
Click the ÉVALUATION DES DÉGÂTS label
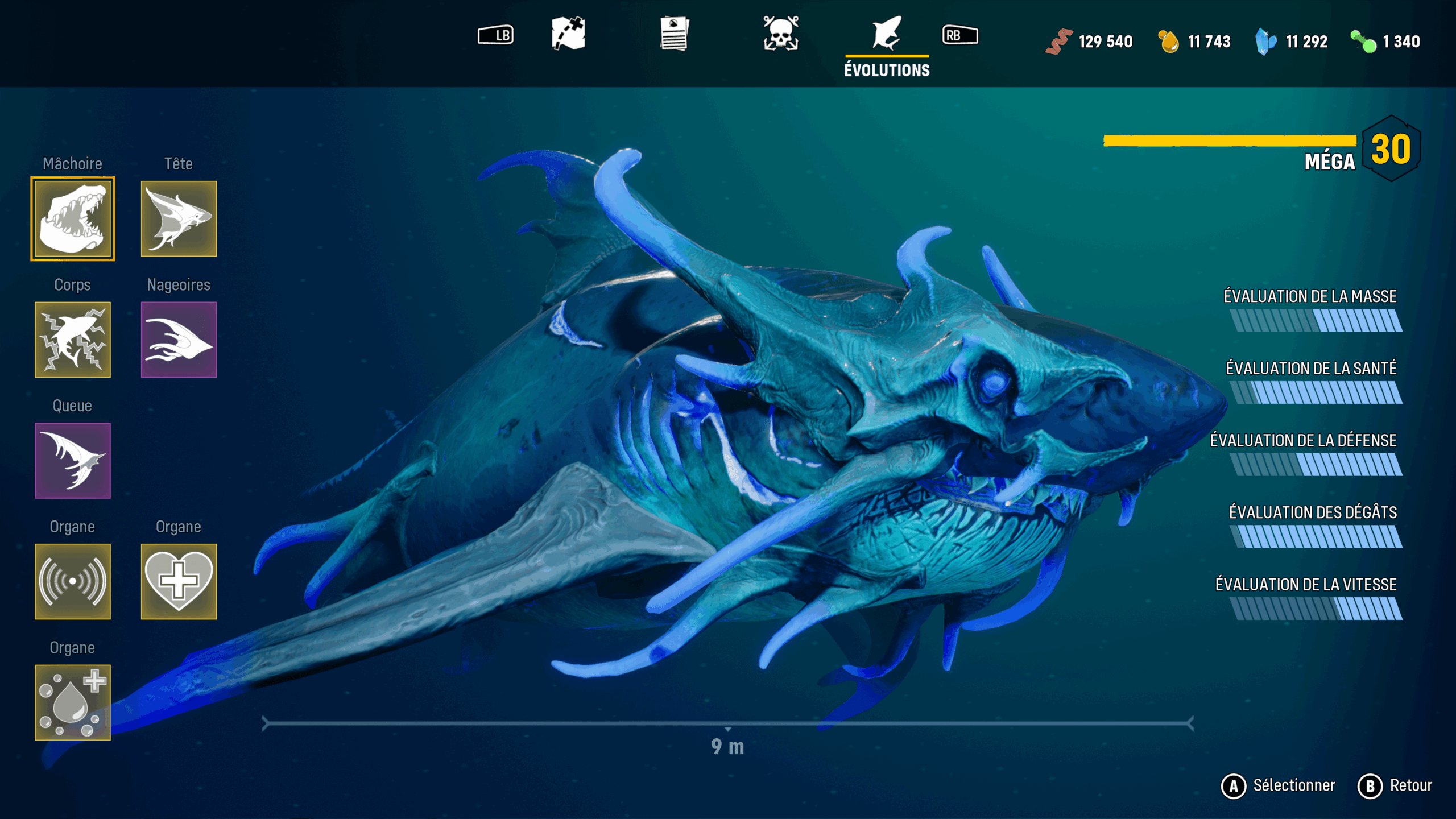[1313, 512]
